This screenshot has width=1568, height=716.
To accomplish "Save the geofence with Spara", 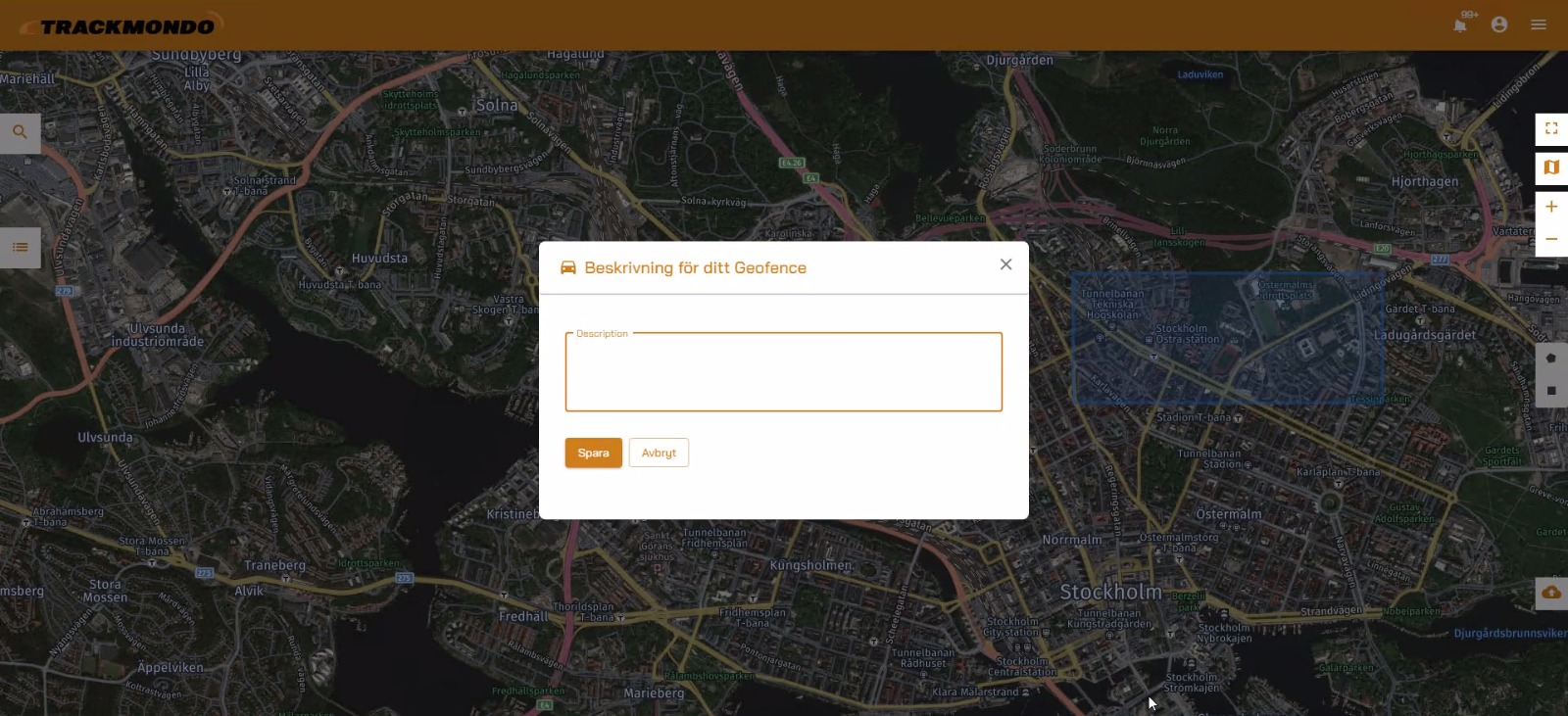I will pyautogui.click(x=593, y=453).
